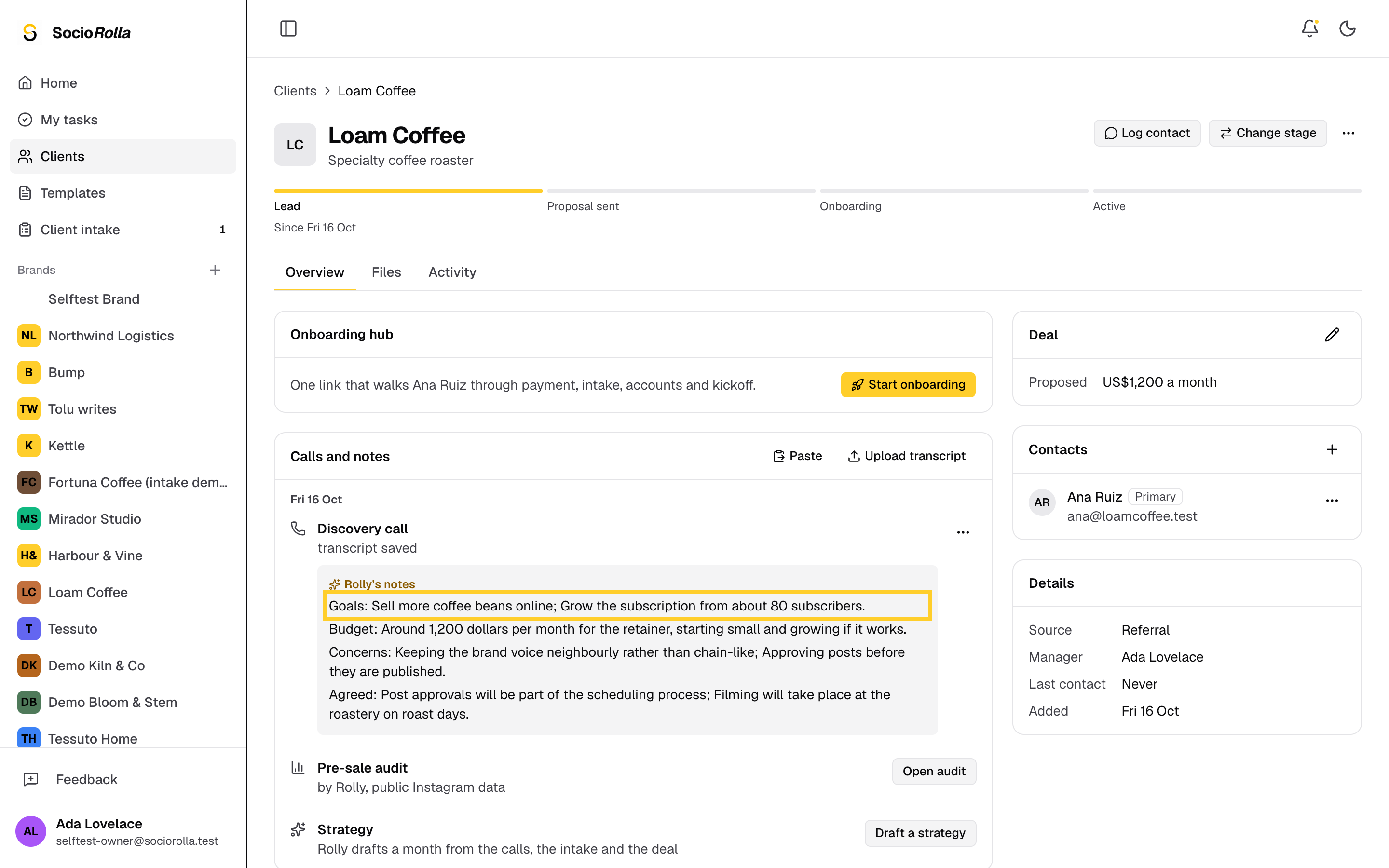Edit the Deal with pencil icon

[x=1332, y=335]
